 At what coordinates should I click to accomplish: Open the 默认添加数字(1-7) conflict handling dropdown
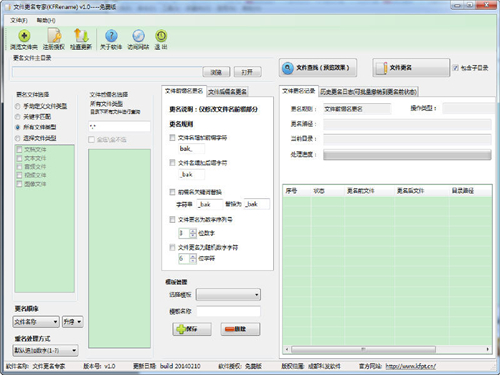(x=46, y=351)
